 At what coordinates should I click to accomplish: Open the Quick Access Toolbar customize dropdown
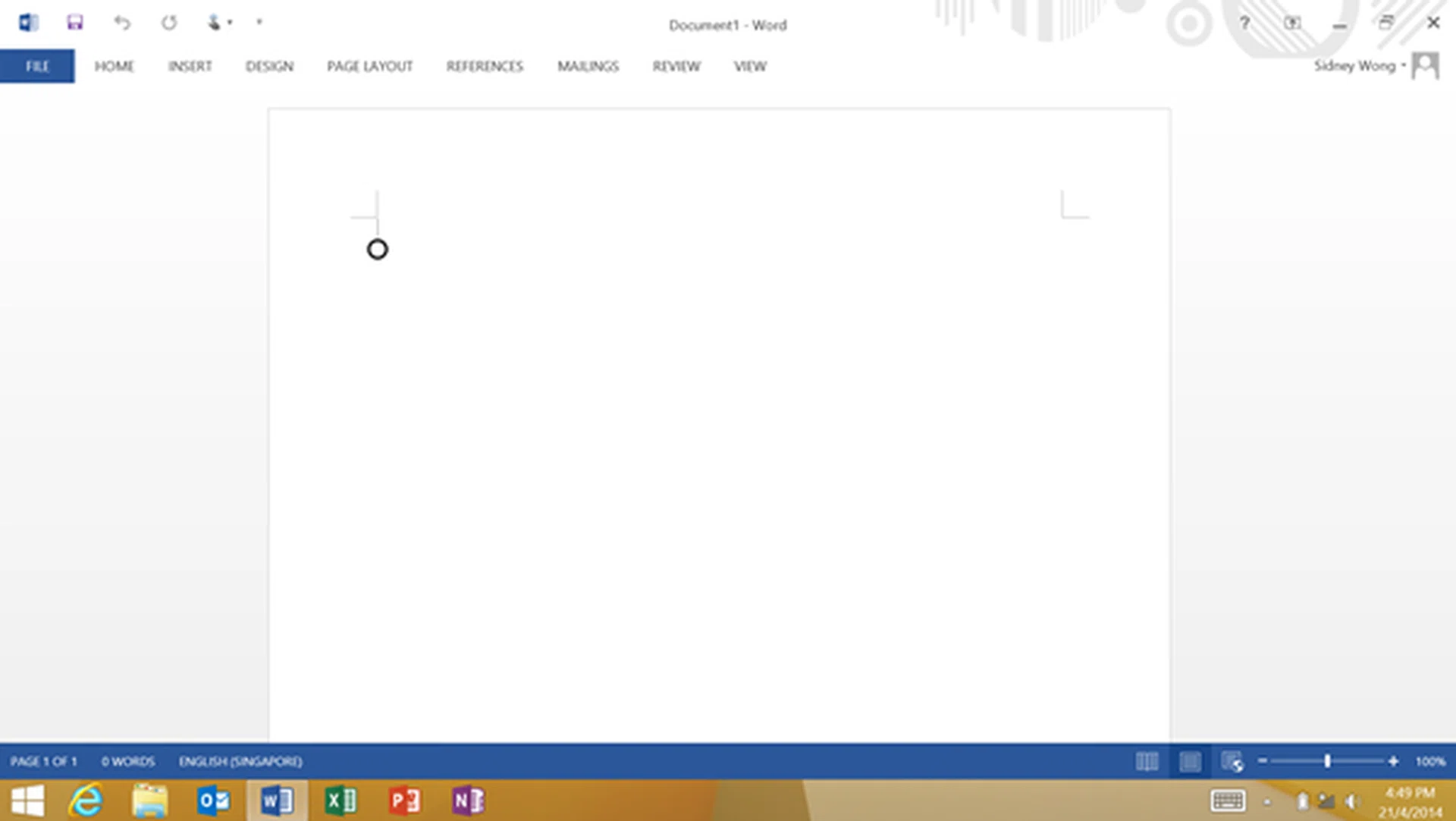point(259,24)
